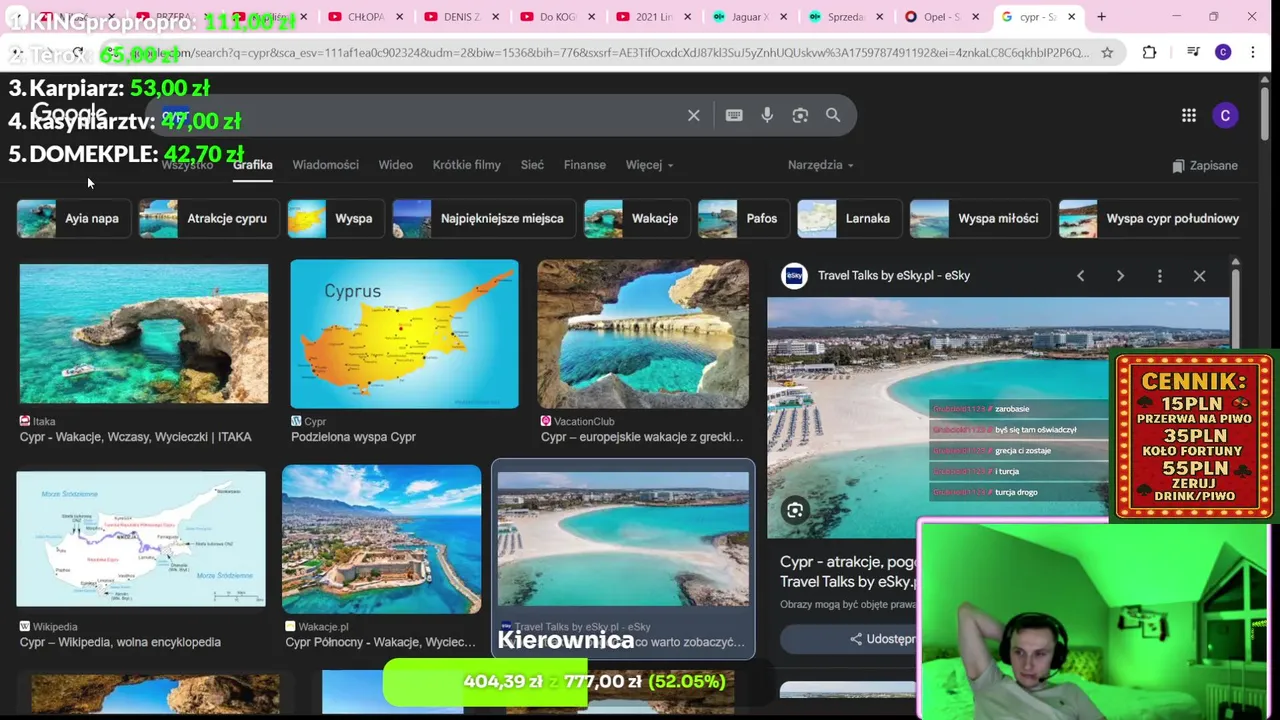Image resolution: width=1280 pixels, height=720 pixels.
Task: Open the Google account avatar on the page
Action: (1225, 116)
